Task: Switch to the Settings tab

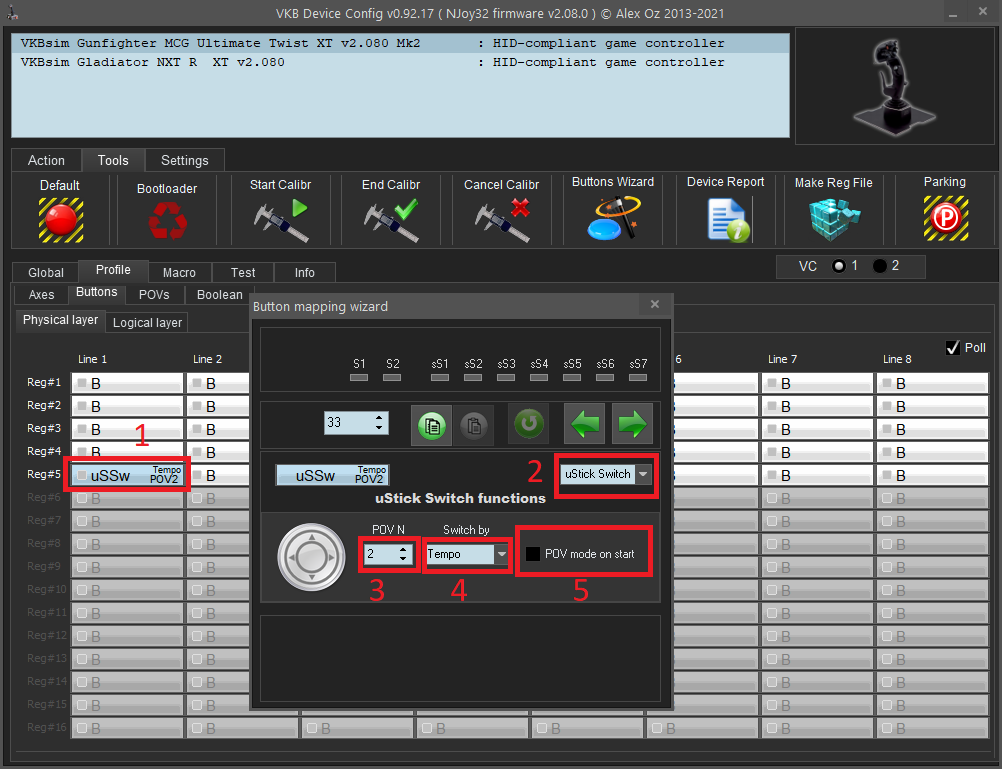Action: [x=185, y=160]
